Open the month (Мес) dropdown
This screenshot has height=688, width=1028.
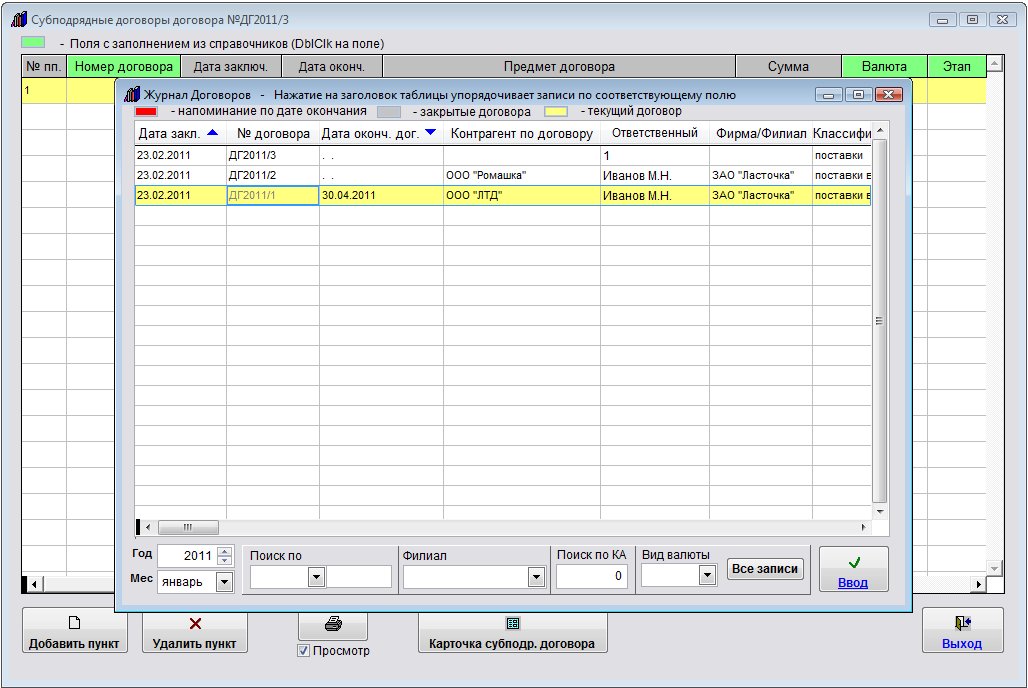[x=224, y=581]
